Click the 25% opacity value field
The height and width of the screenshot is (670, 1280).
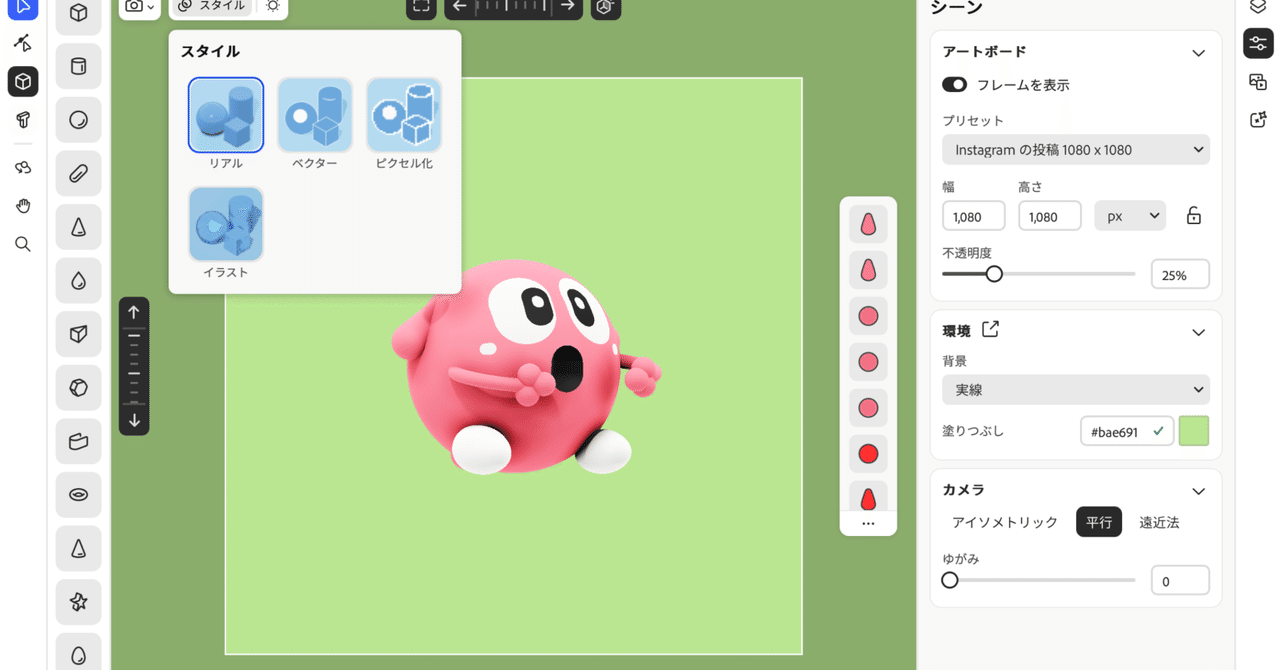[1180, 274]
